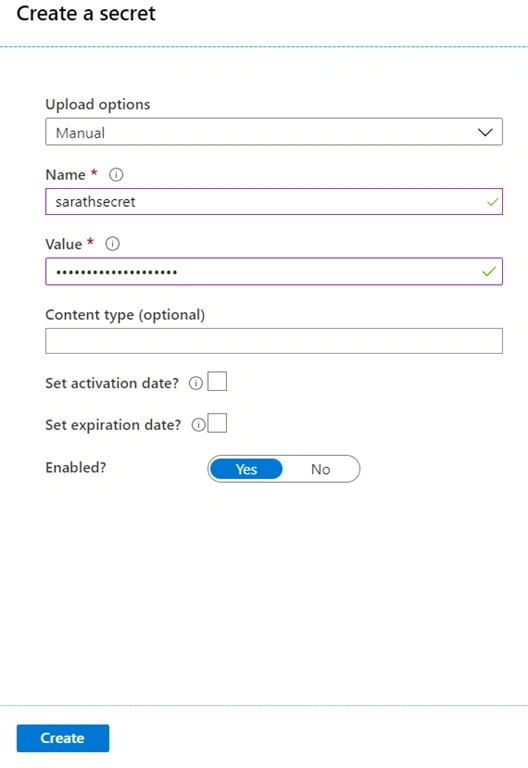Select Yes on the Enabled toggle
The height and width of the screenshot is (768, 528).
coord(246,469)
